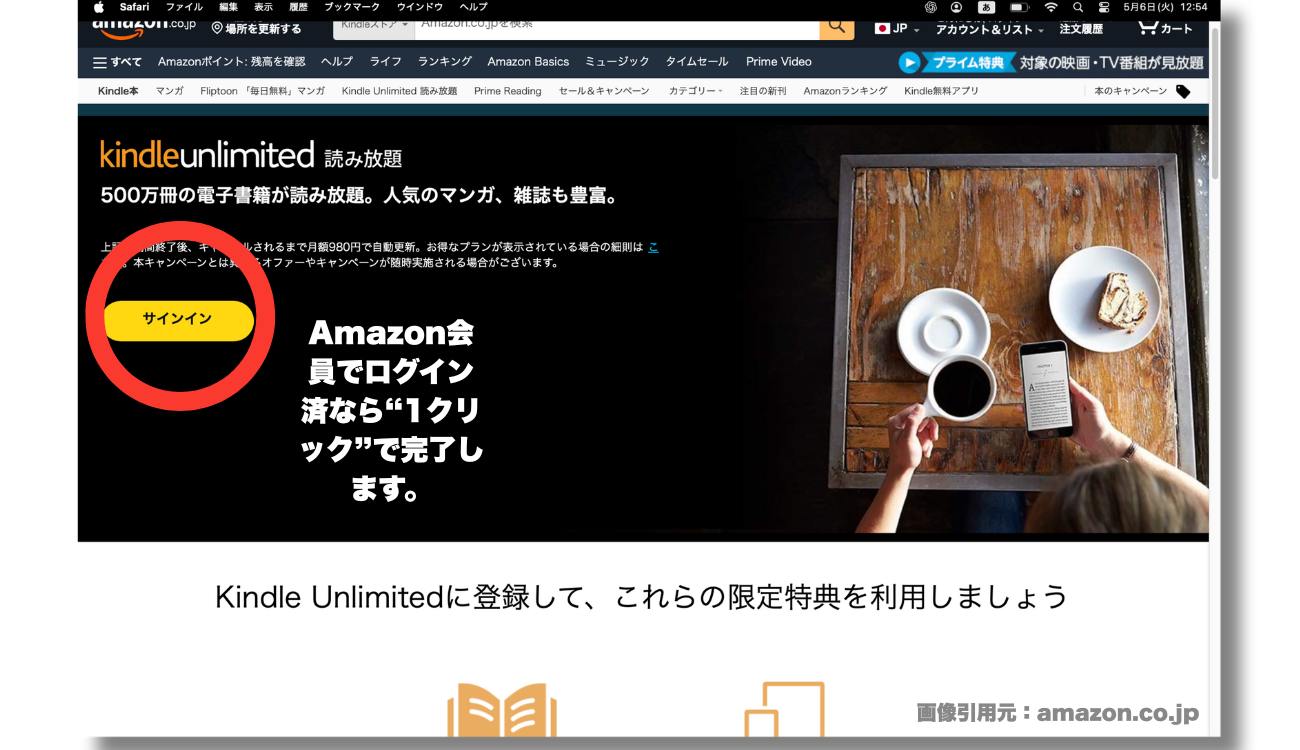
Task: Click Amazon Basics navigation link
Action: (528, 62)
